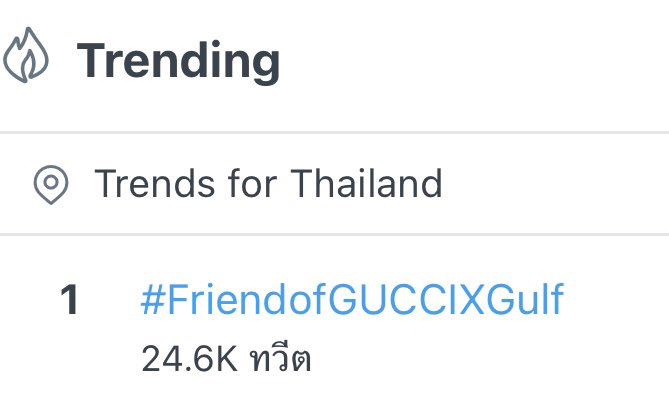Tap the map marker next to Trends
This screenshot has width=669, height=412.
coord(50,184)
